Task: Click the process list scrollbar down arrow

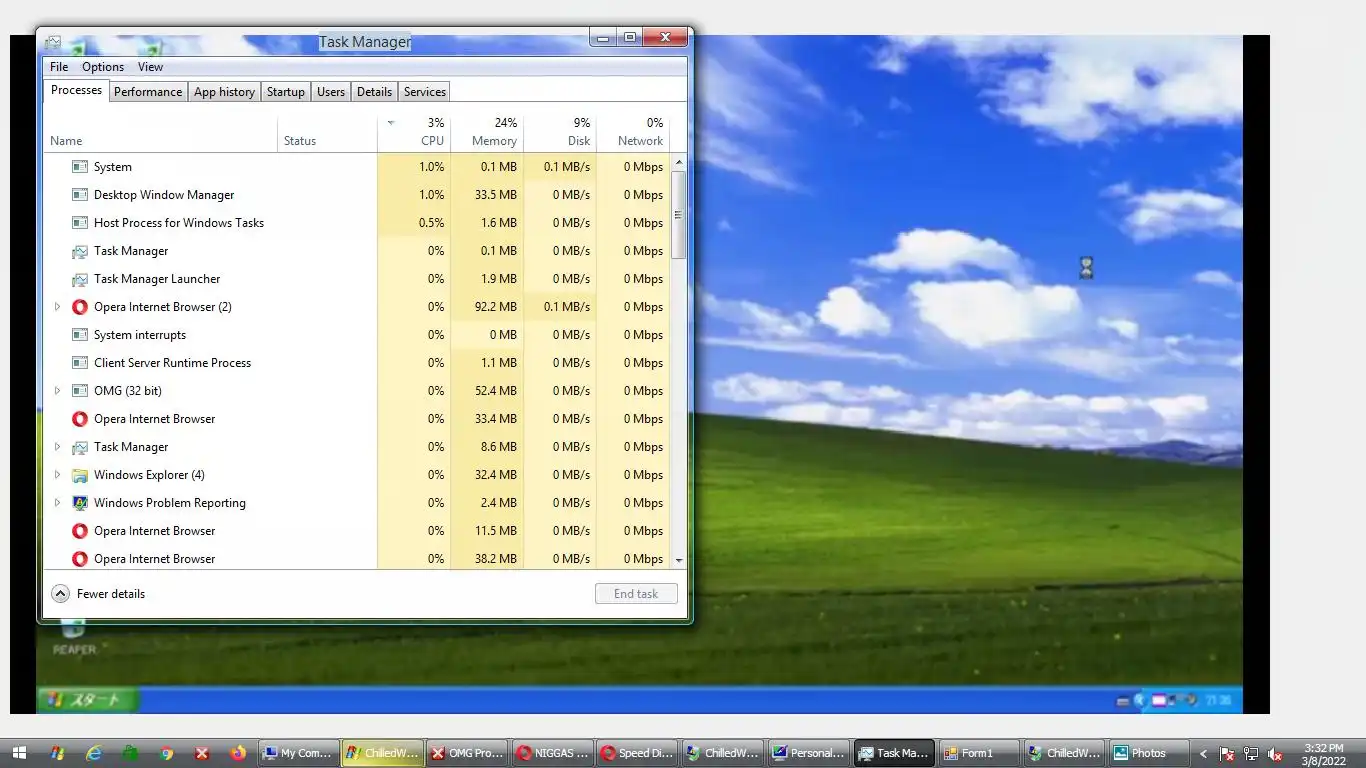Action: click(x=679, y=560)
